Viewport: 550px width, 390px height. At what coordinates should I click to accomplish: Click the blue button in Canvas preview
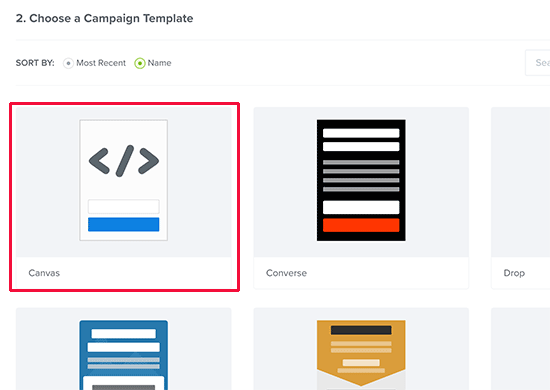123,224
